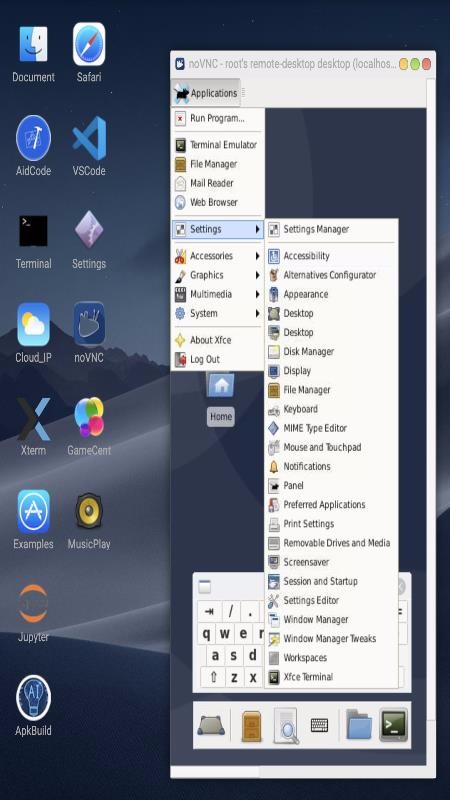Expand the Accessories submenu
This screenshot has width=450, height=800.
[x=218, y=256]
